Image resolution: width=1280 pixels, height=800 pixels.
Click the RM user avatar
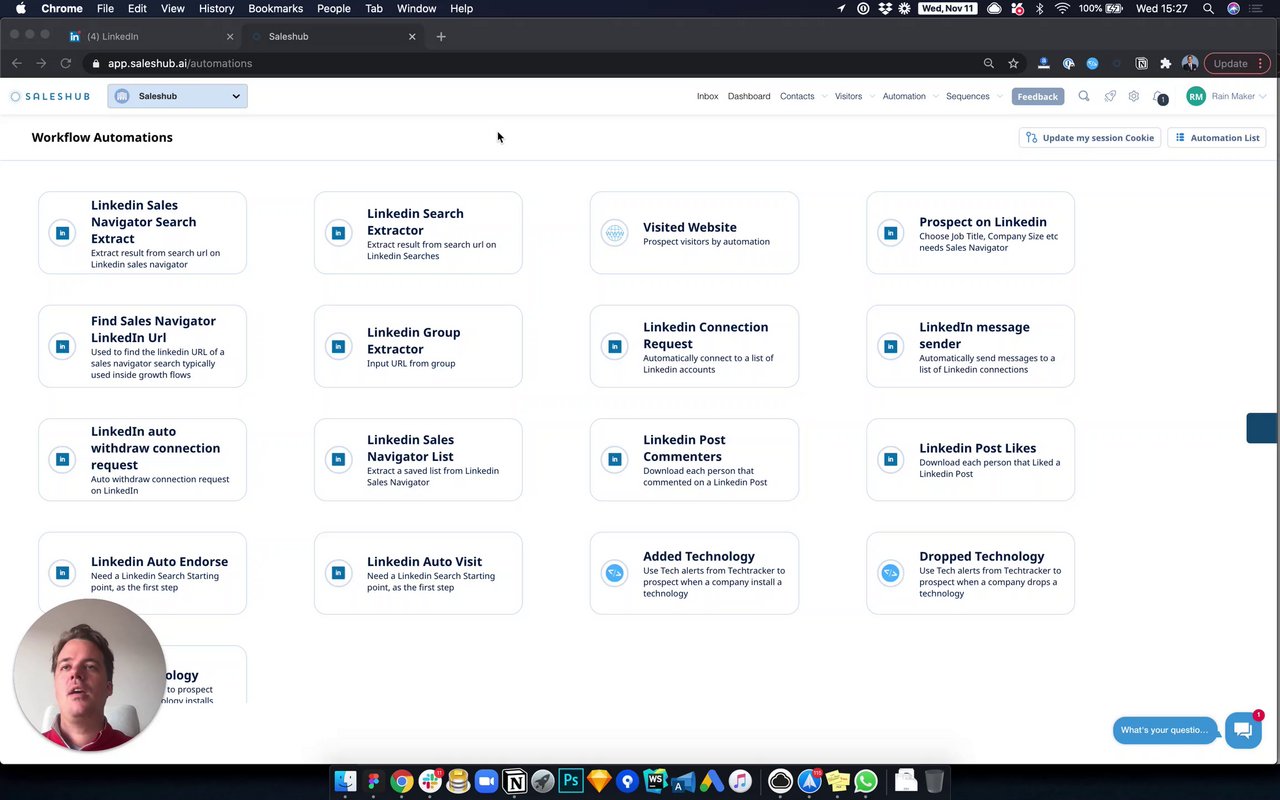coord(1196,96)
